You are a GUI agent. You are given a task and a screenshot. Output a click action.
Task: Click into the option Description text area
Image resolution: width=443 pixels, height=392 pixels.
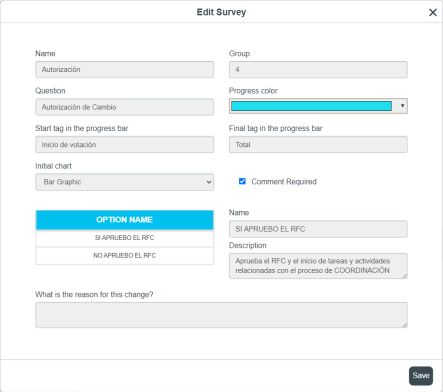(x=318, y=266)
